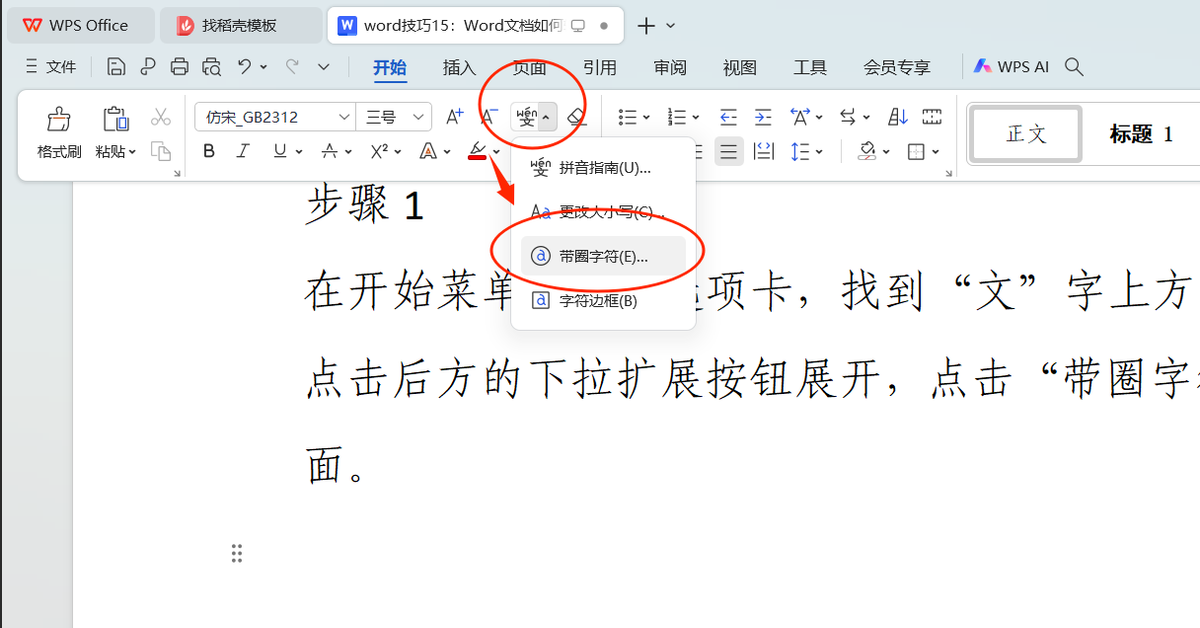Open the Print Preview icon
The width and height of the screenshot is (1200, 628).
coord(211,67)
